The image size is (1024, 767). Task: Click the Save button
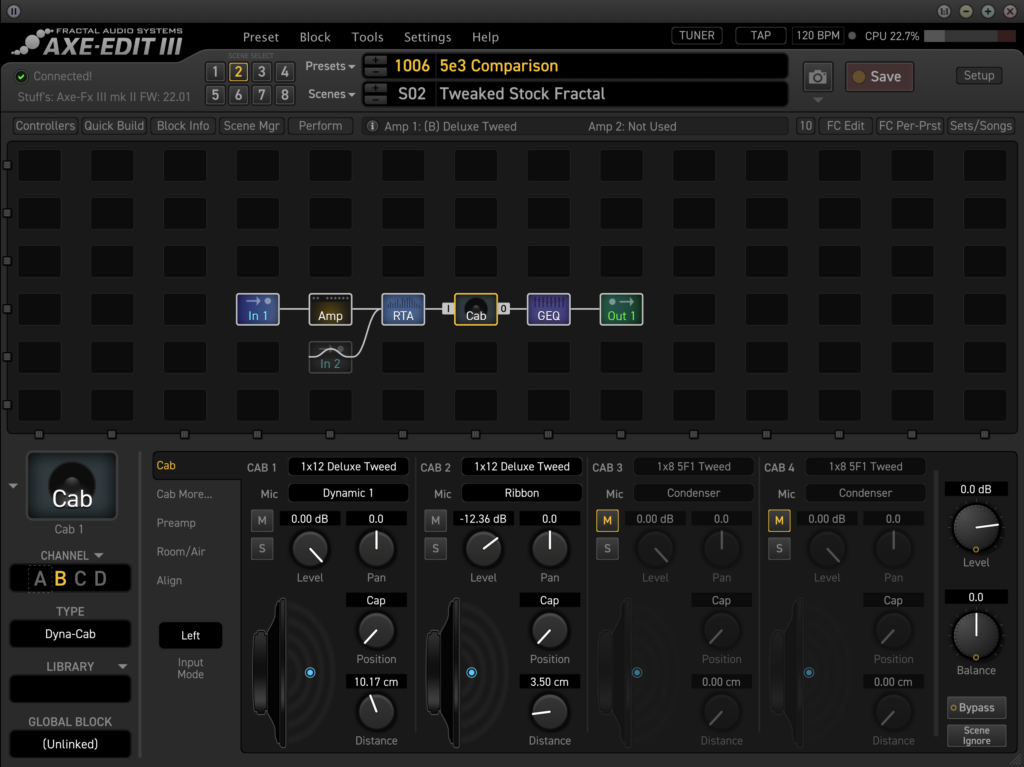pos(879,76)
